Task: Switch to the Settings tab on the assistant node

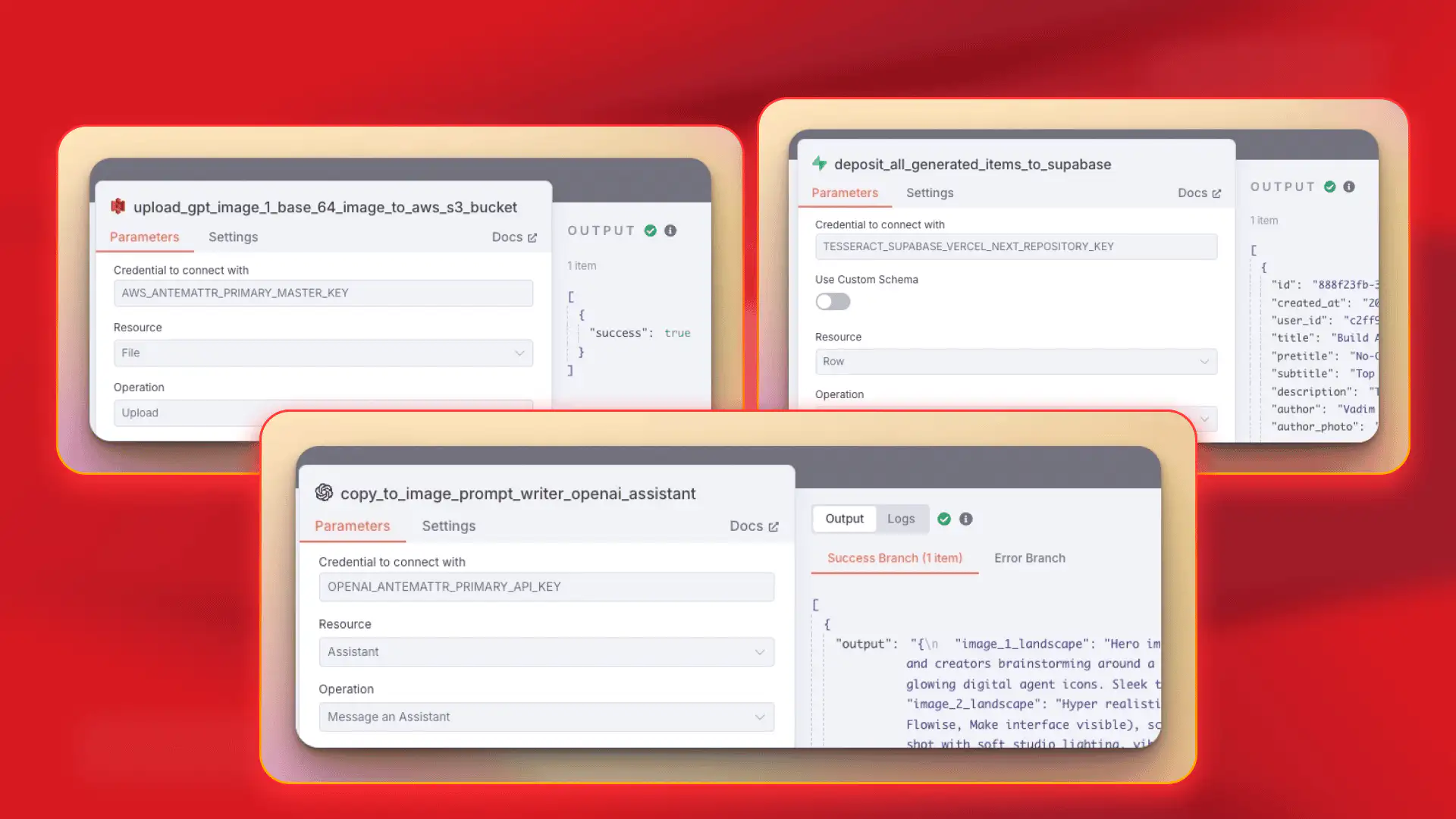Action: pos(448,526)
